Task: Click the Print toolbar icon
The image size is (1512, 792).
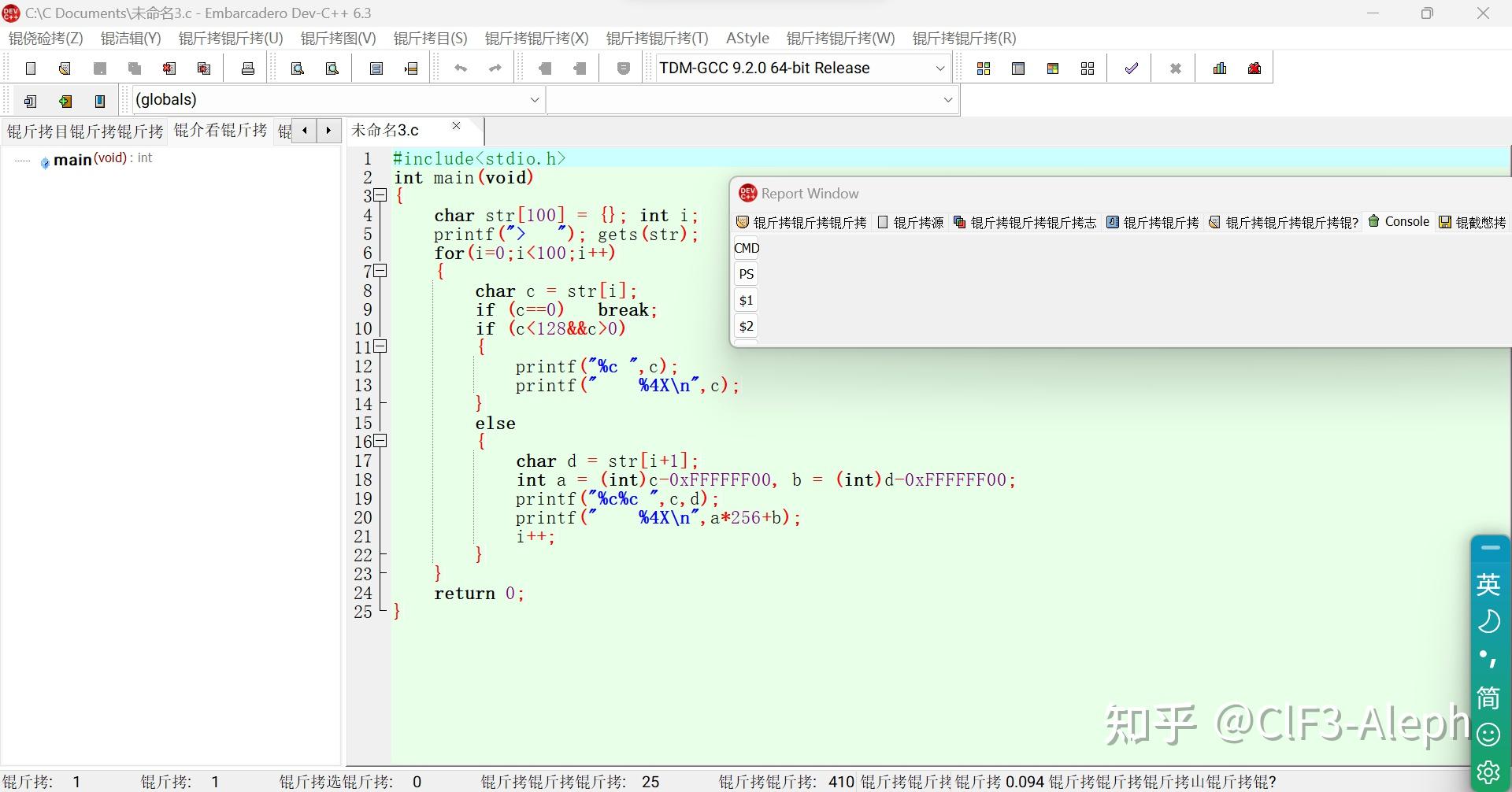Action: [x=248, y=68]
